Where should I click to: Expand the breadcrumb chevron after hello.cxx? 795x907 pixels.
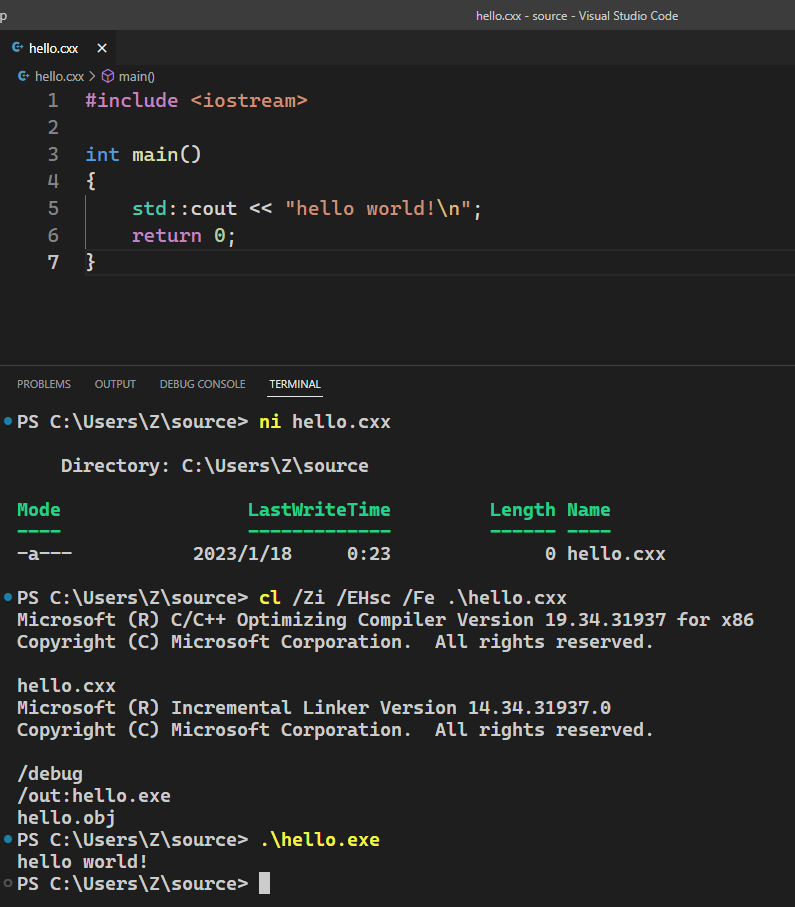[x=92, y=76]
